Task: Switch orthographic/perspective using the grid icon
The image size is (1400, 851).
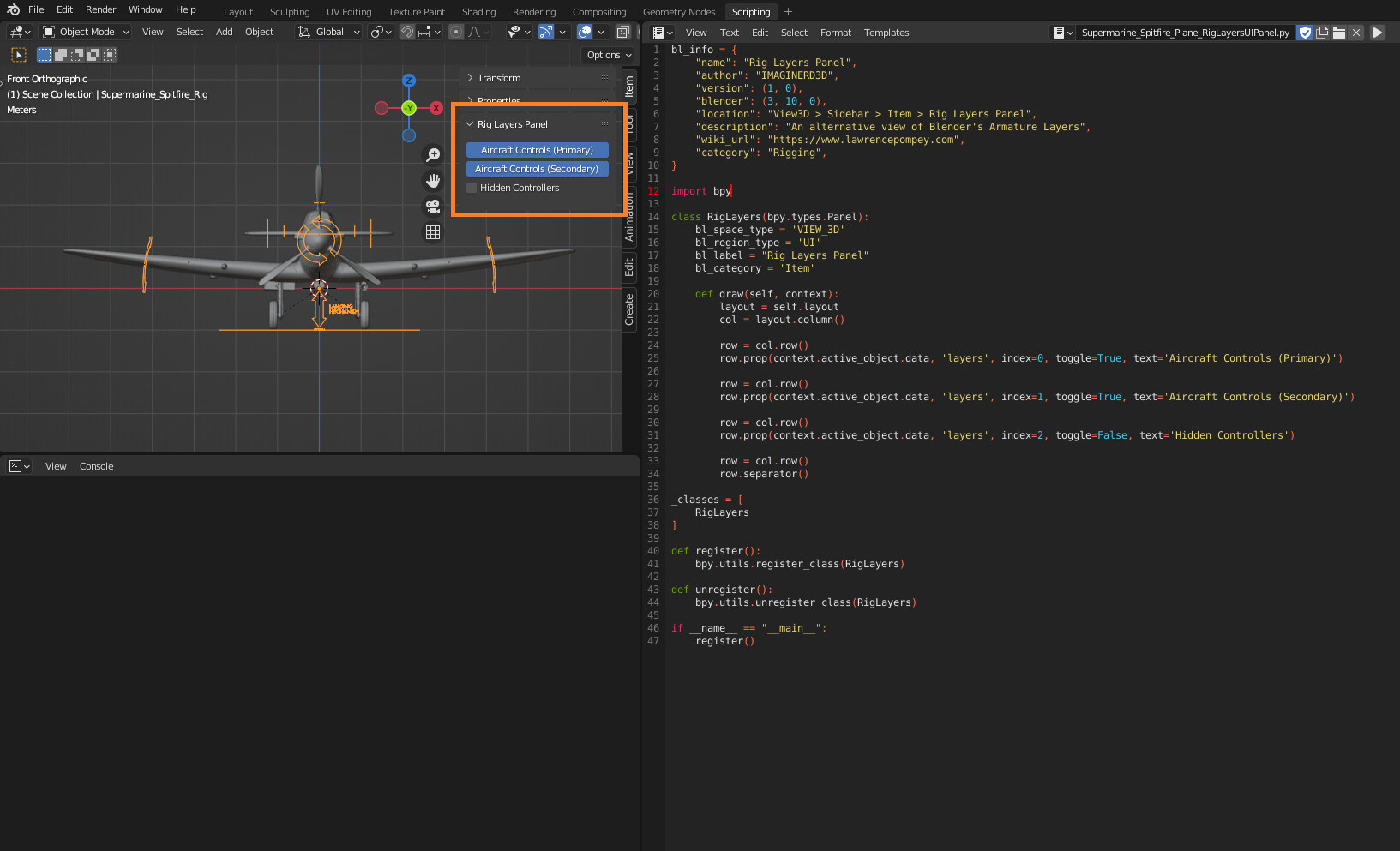Action: click(433, 232)
